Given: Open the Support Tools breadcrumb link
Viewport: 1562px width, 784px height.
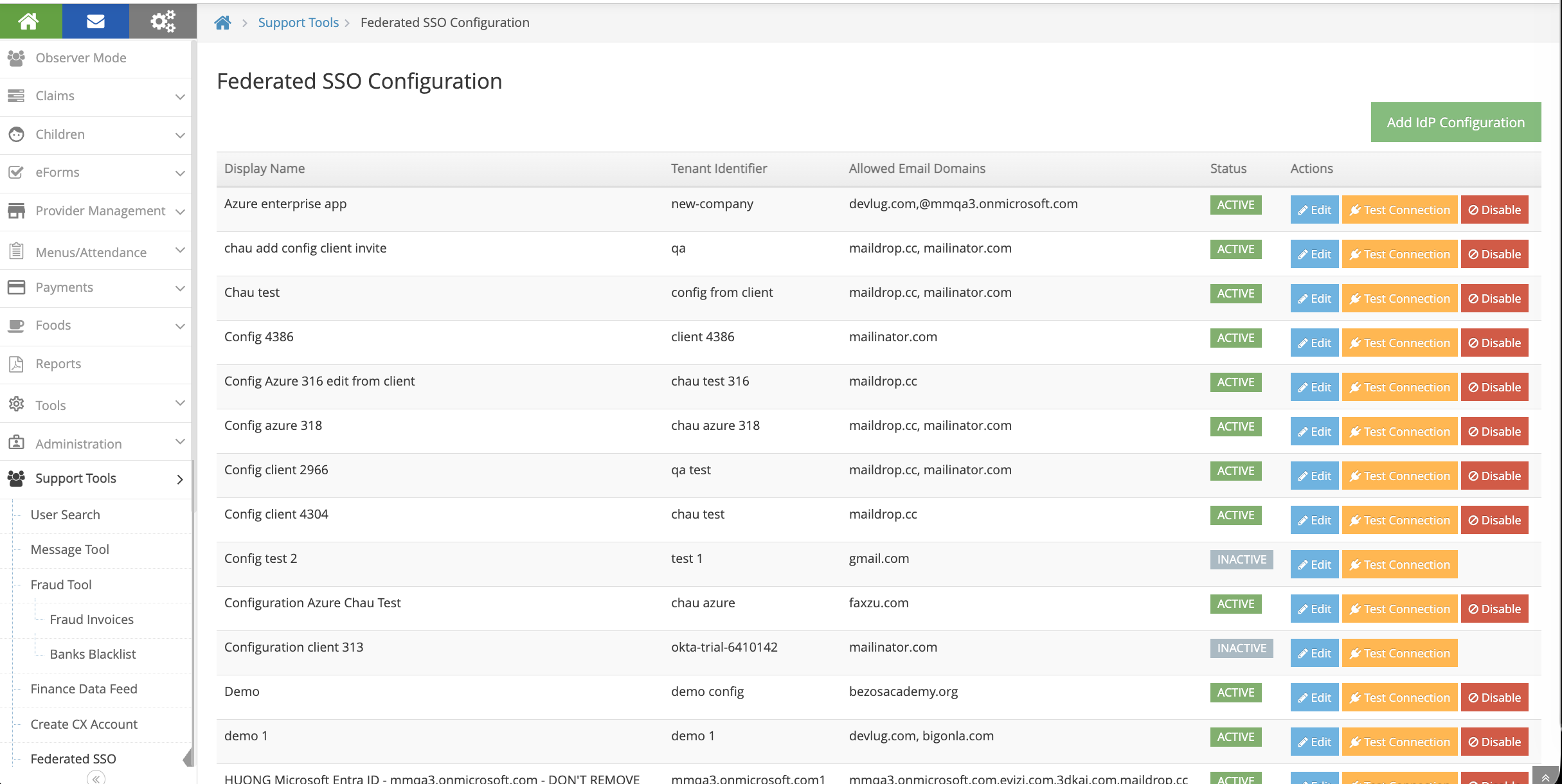Looking at the screenshot, I should (298, 22).
